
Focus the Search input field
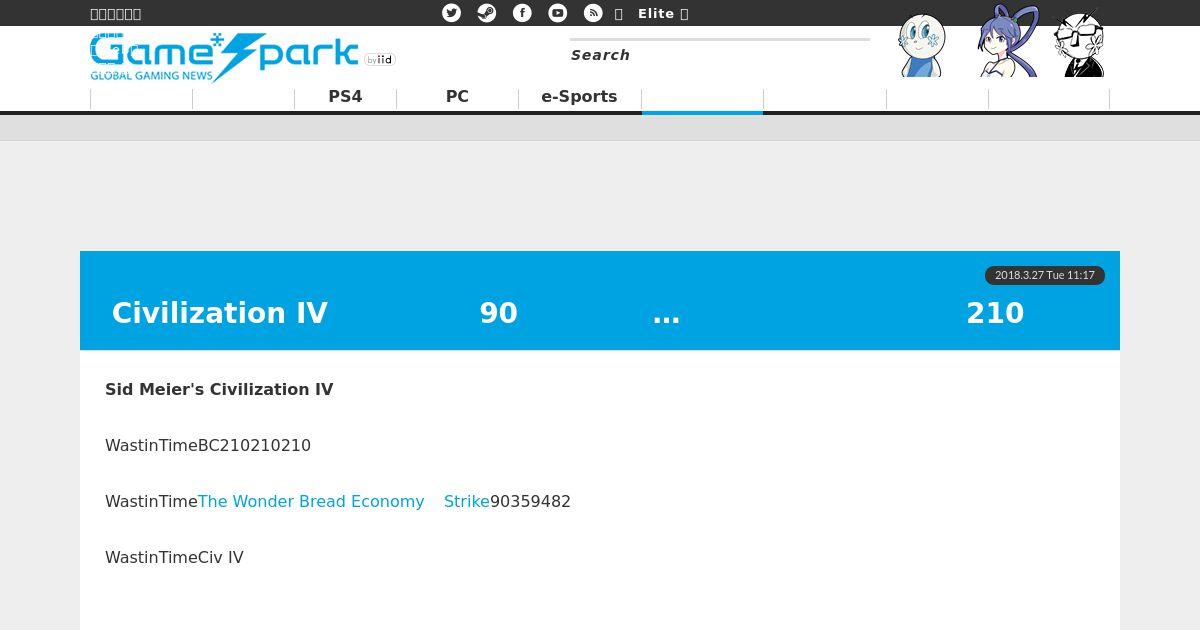coord(720,55)
